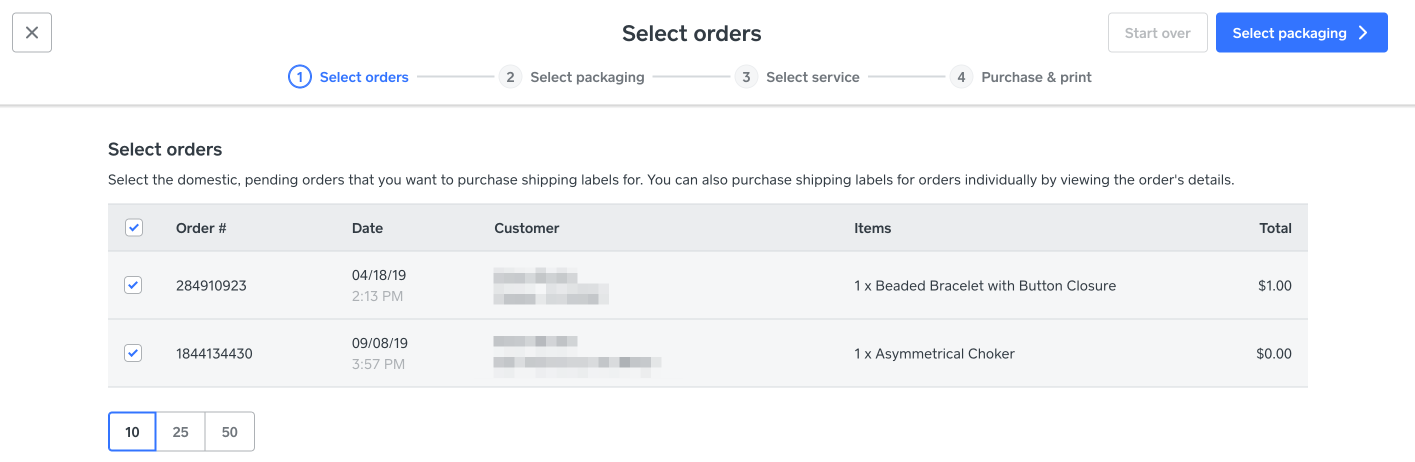Show 25 orders per page
This screenshot has width=1415, height=462.
click(x=180, y=432)
